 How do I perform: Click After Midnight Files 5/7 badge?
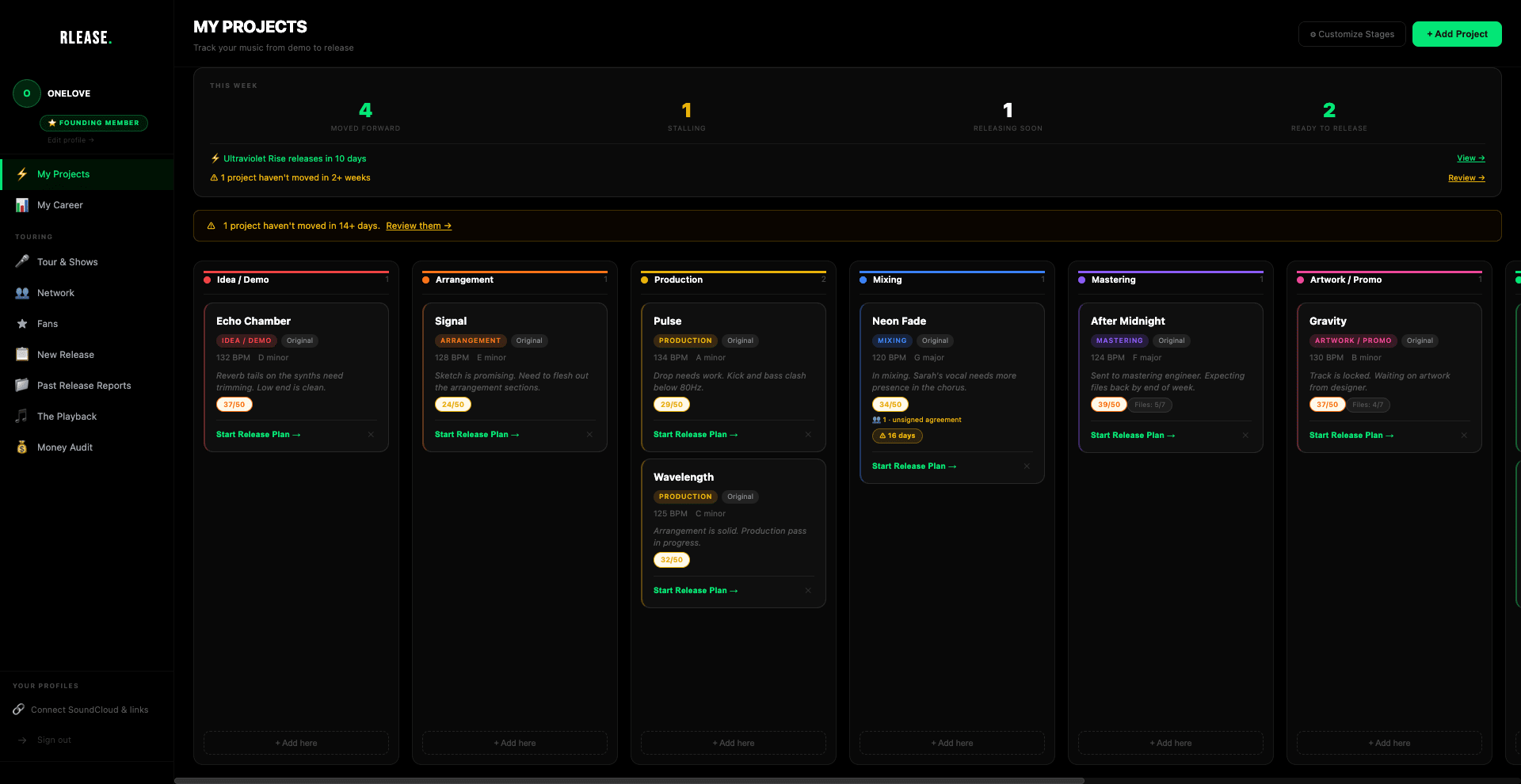1150,405
